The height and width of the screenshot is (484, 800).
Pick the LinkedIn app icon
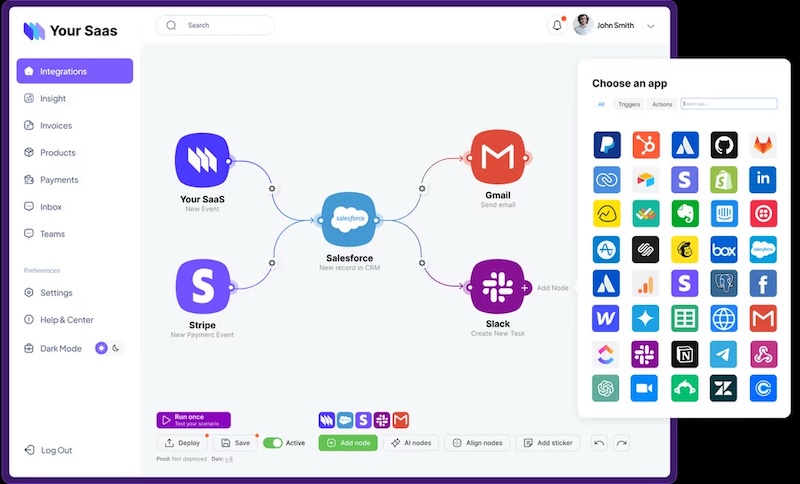[x=763, y=180]
